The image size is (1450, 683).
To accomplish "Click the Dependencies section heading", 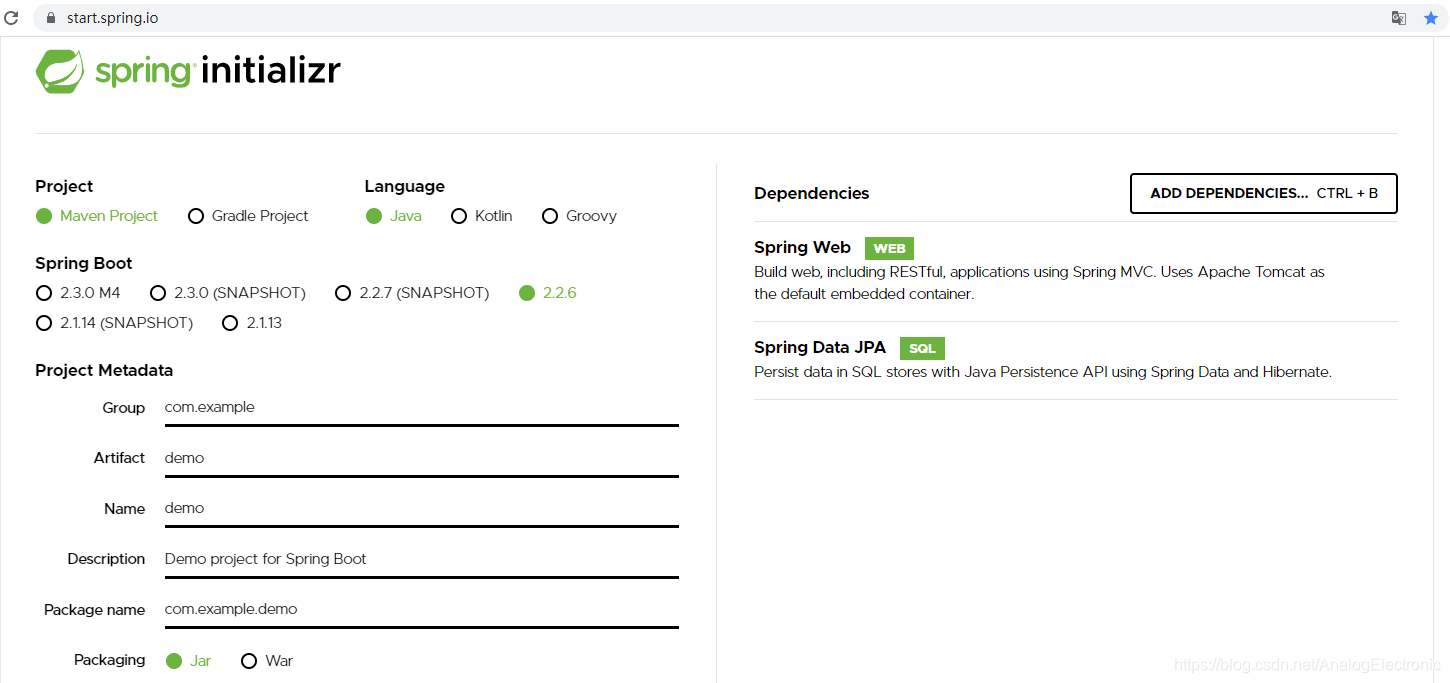I will [812, 194].
